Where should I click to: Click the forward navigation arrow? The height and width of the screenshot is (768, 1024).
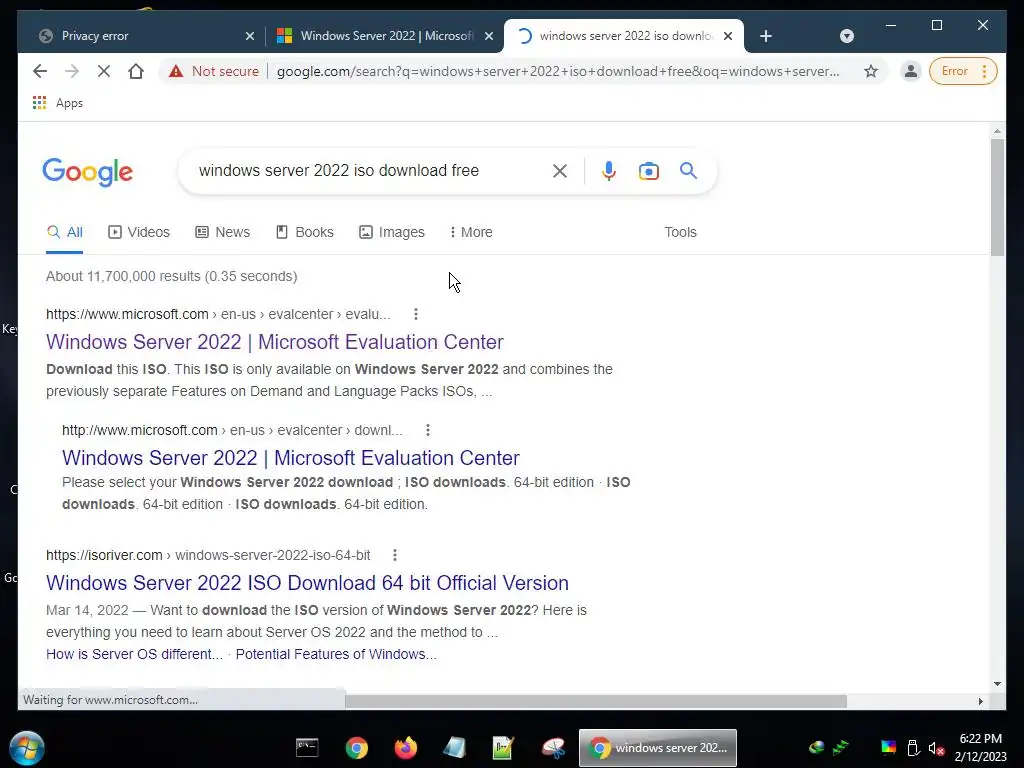(x=72, y=71)
